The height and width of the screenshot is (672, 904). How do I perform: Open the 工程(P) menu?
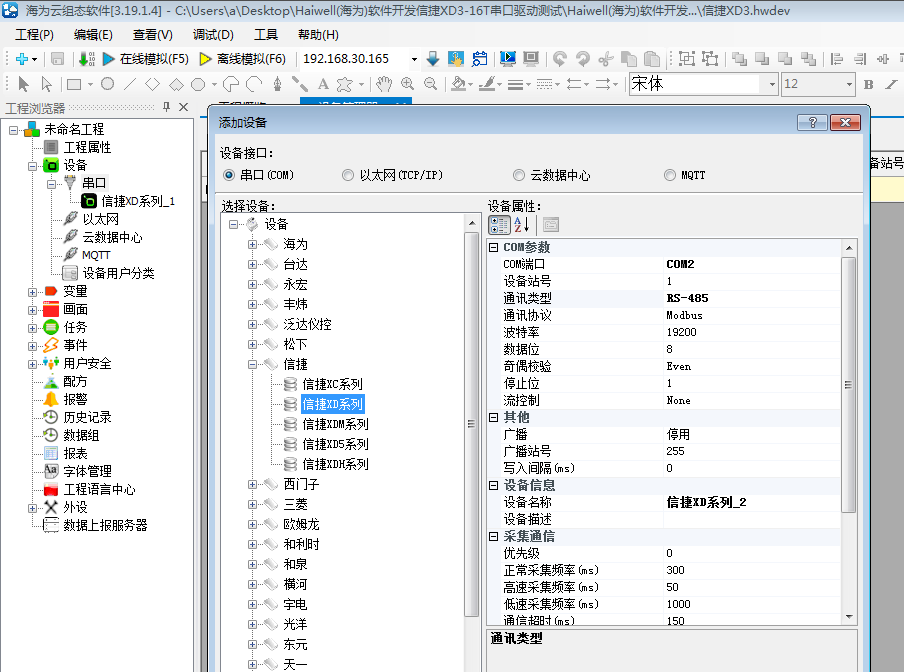tap(35, 35)
